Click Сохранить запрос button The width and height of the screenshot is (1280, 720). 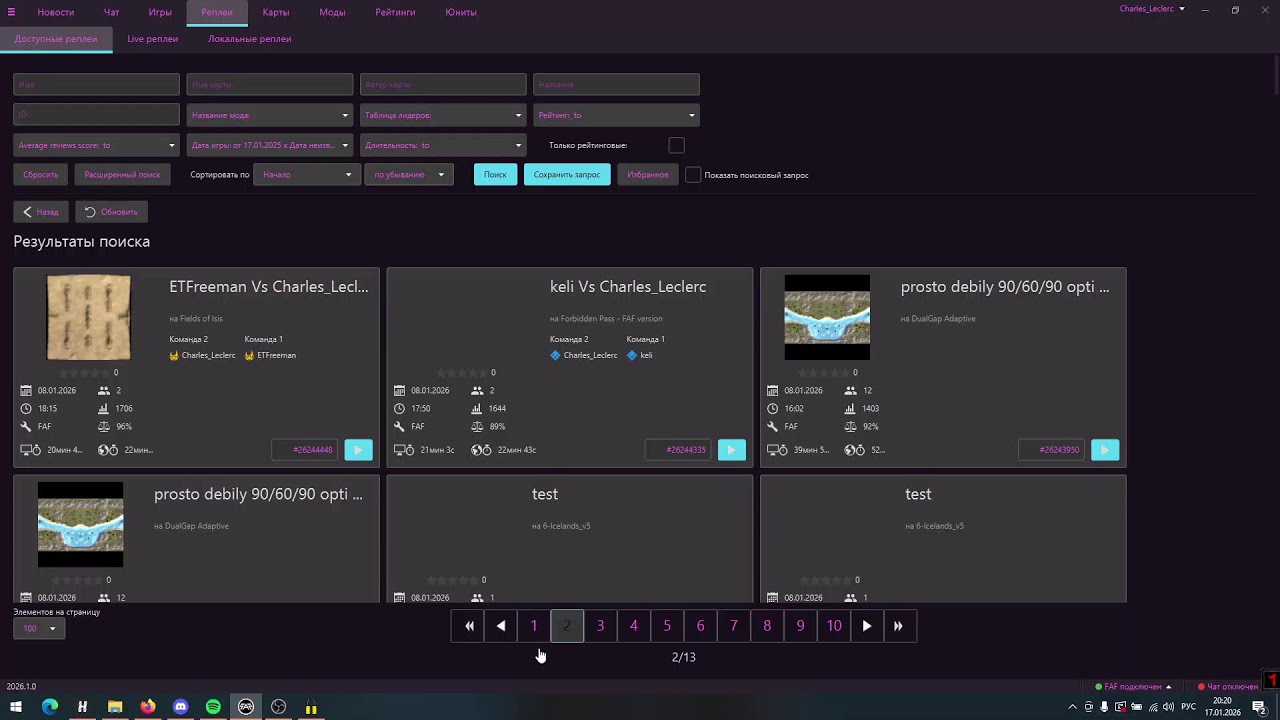pos(567,175)
